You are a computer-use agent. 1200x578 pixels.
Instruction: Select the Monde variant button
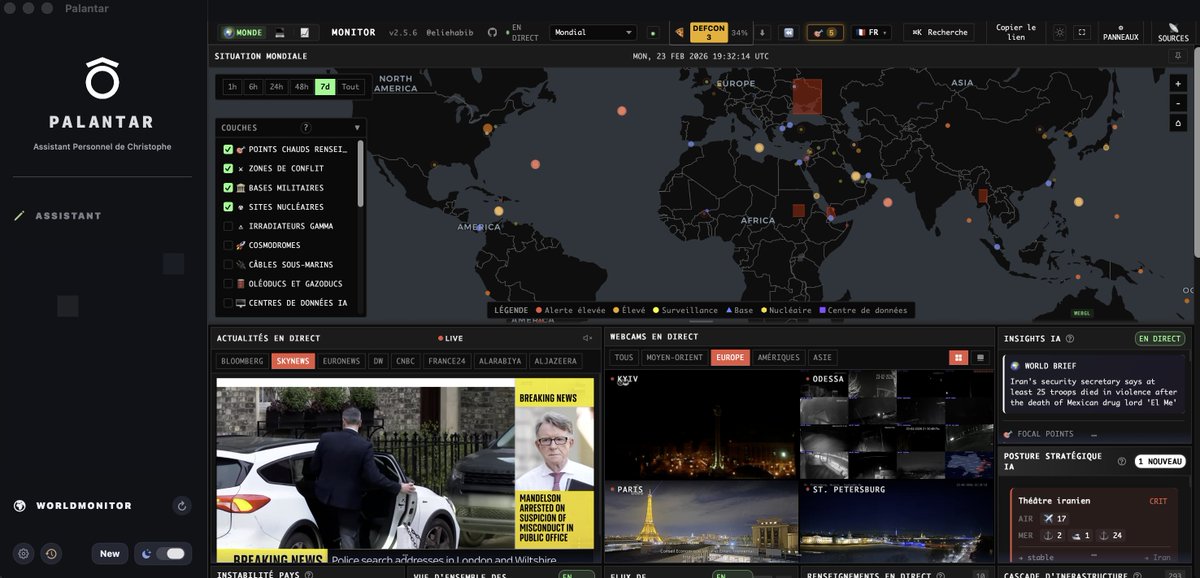pyautogui.click(x=243, y=32)
